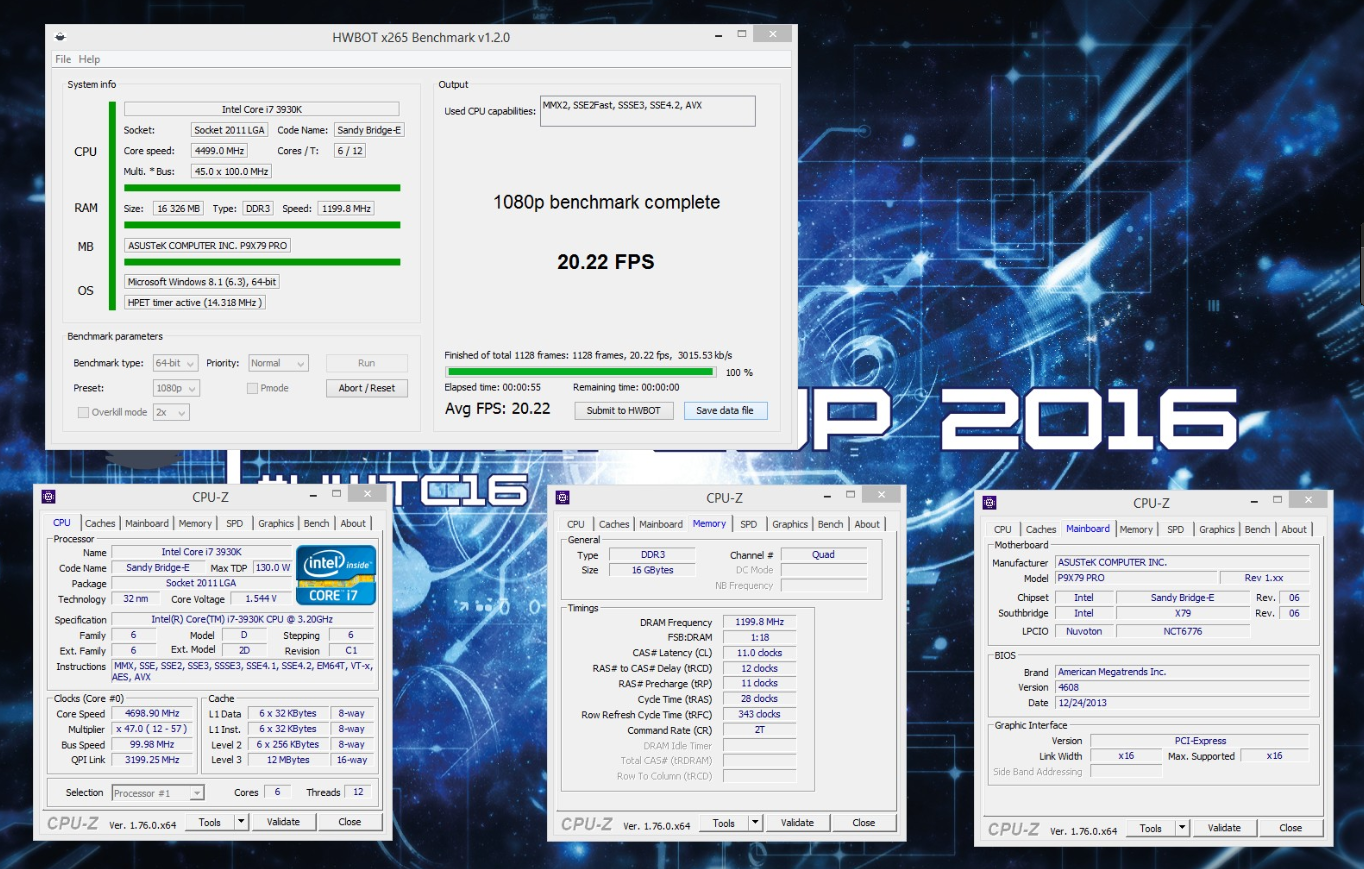Click the DRAM Frequency 1199.8 MHz value
The image size is (1364, 869).
tap(758, 622)
